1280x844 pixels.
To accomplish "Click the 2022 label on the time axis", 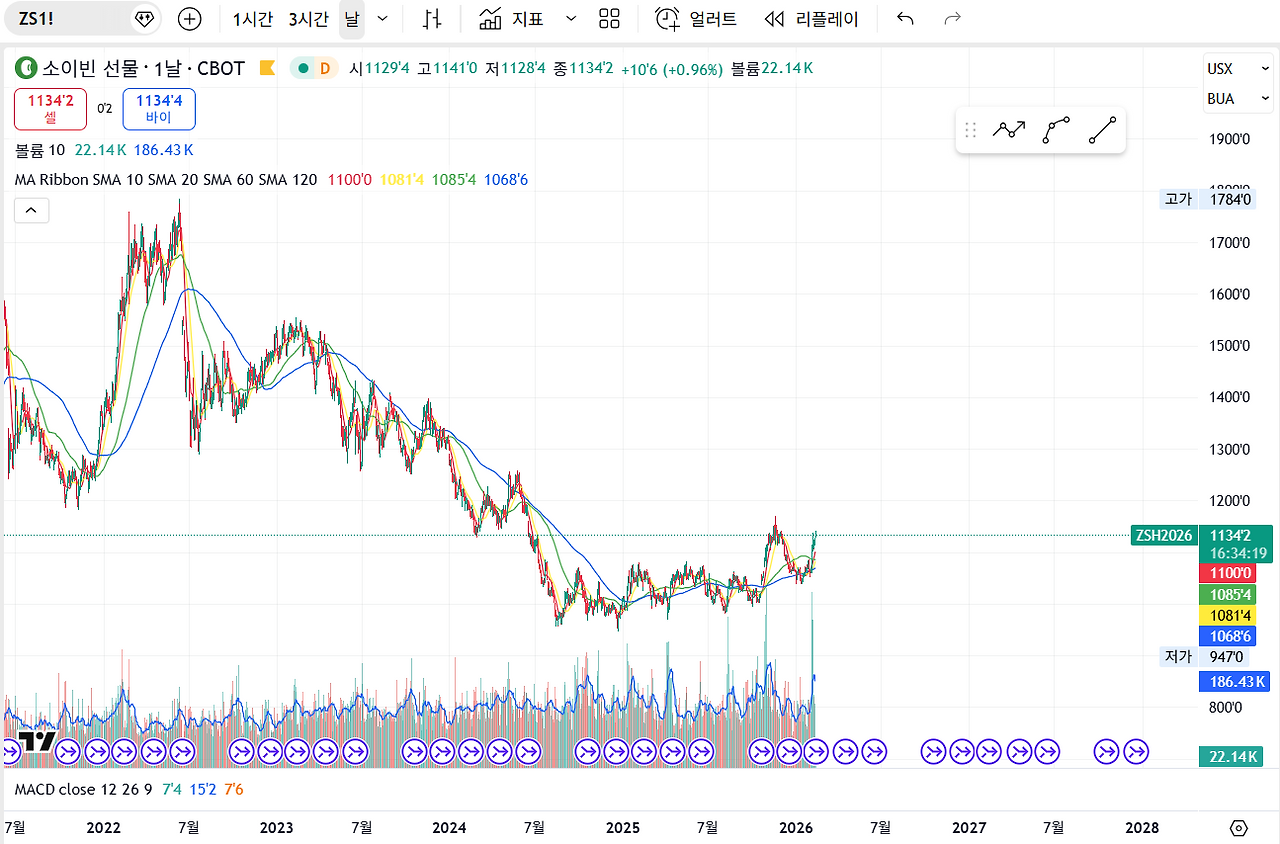I will (104, 828).
